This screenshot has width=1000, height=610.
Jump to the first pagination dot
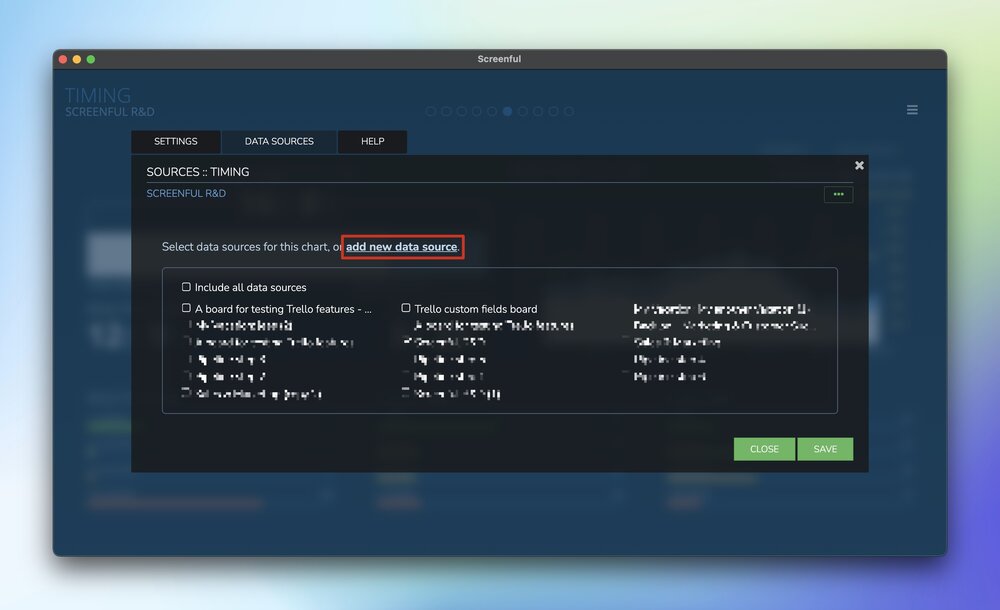pyautogui.click(x=430, y=111)
